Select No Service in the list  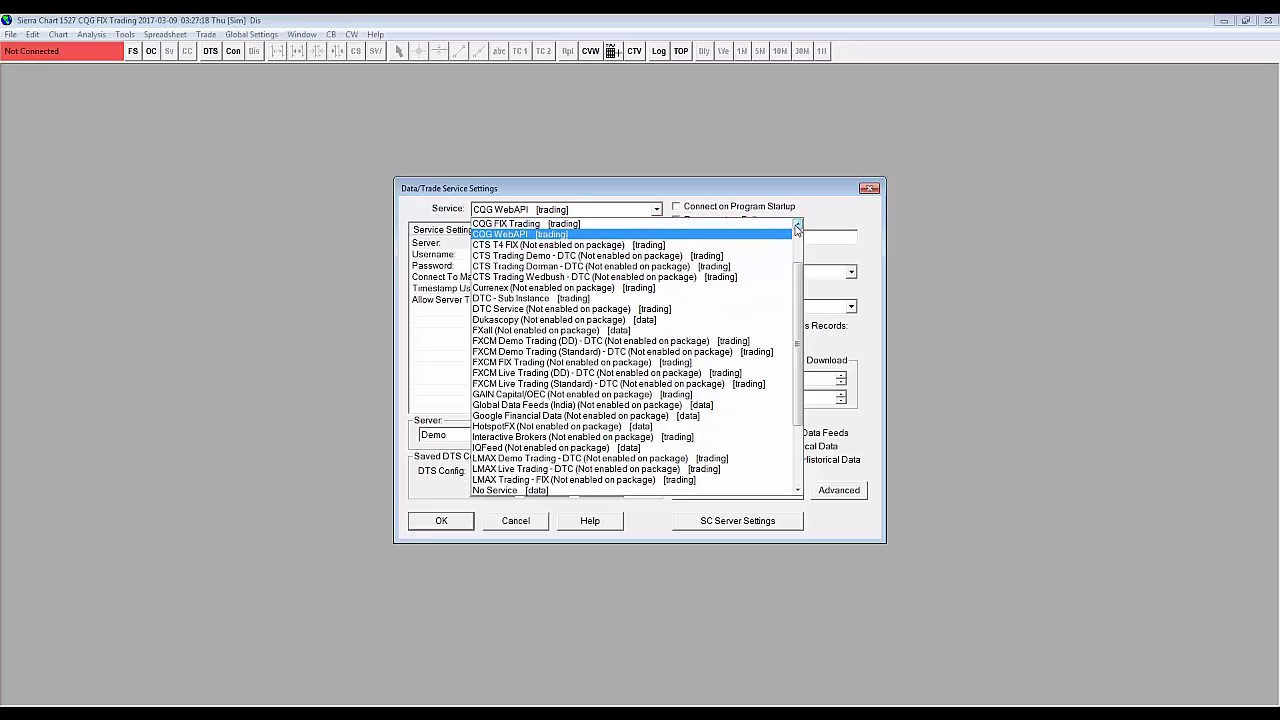(632, 490)
